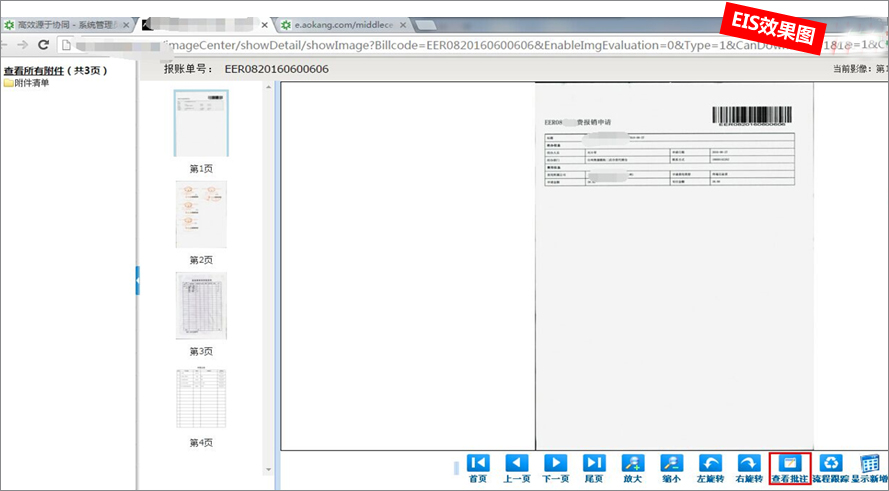Click the browser reload button
889x491 pixels.
pyautogui.click(x=44, y=45)
